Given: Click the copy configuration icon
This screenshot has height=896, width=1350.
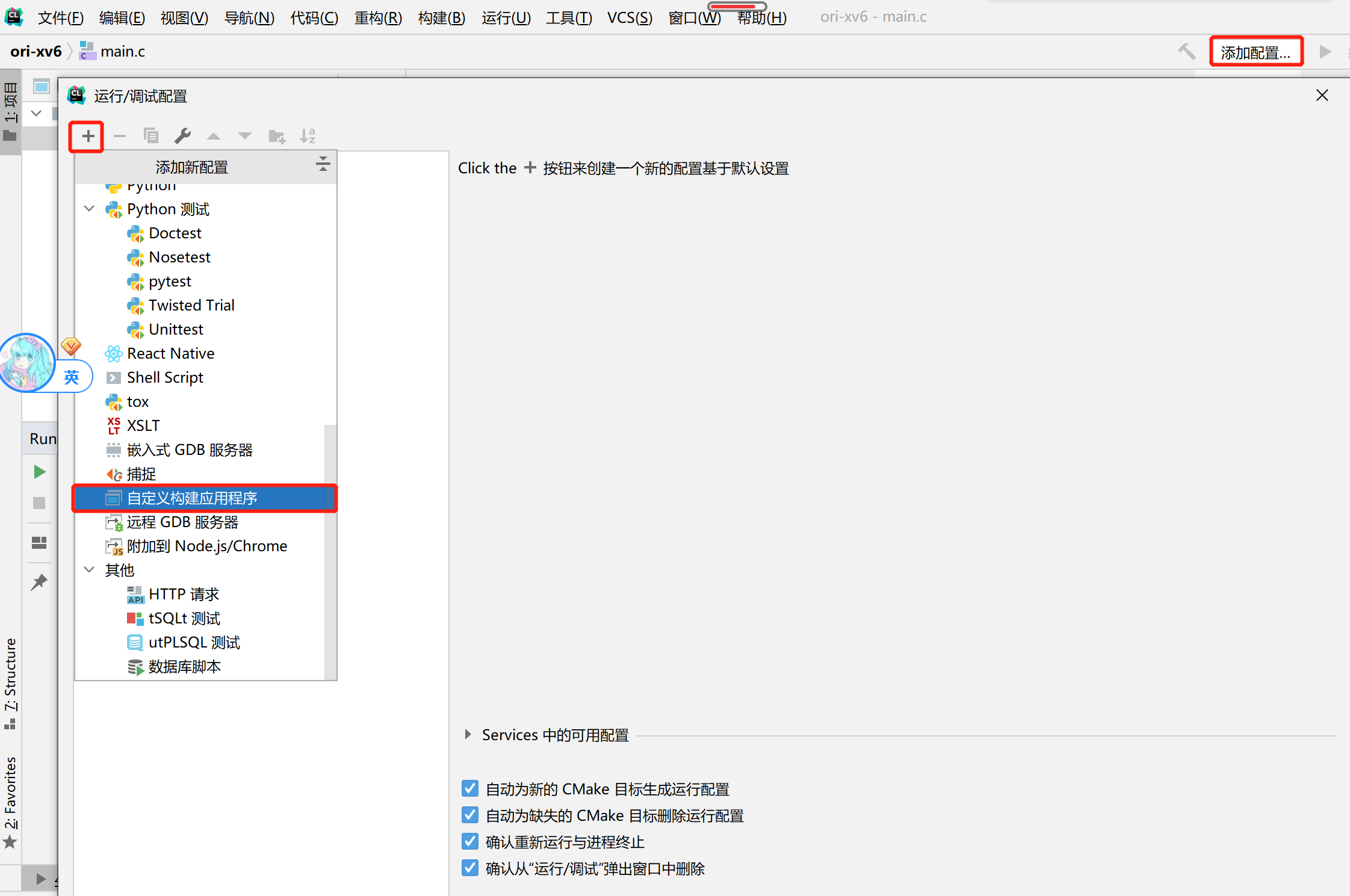Looking at the screenshot, I should 151,136.
